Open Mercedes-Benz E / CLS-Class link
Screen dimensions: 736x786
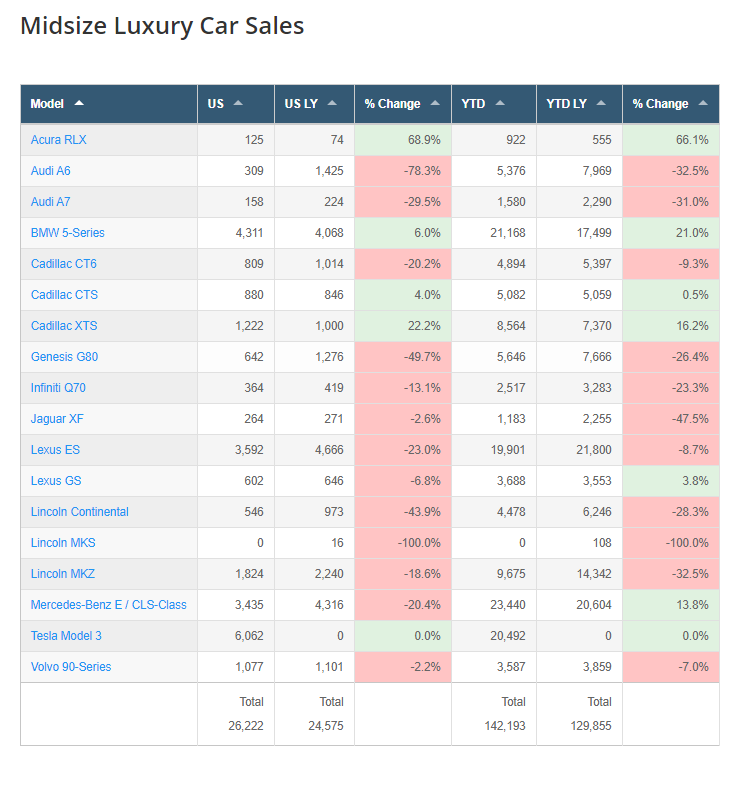point(108,605)
